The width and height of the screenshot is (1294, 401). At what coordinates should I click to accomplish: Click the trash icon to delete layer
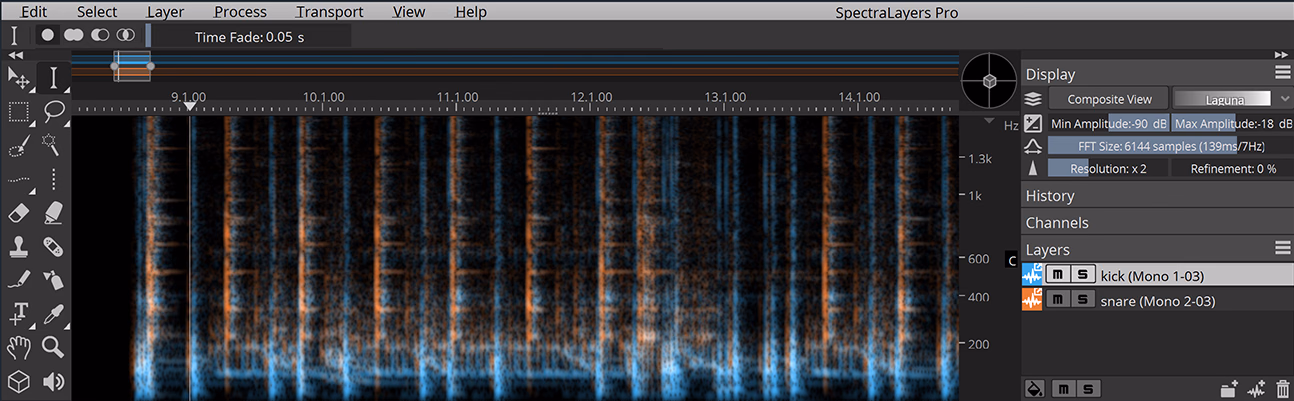click(1283, 389)
